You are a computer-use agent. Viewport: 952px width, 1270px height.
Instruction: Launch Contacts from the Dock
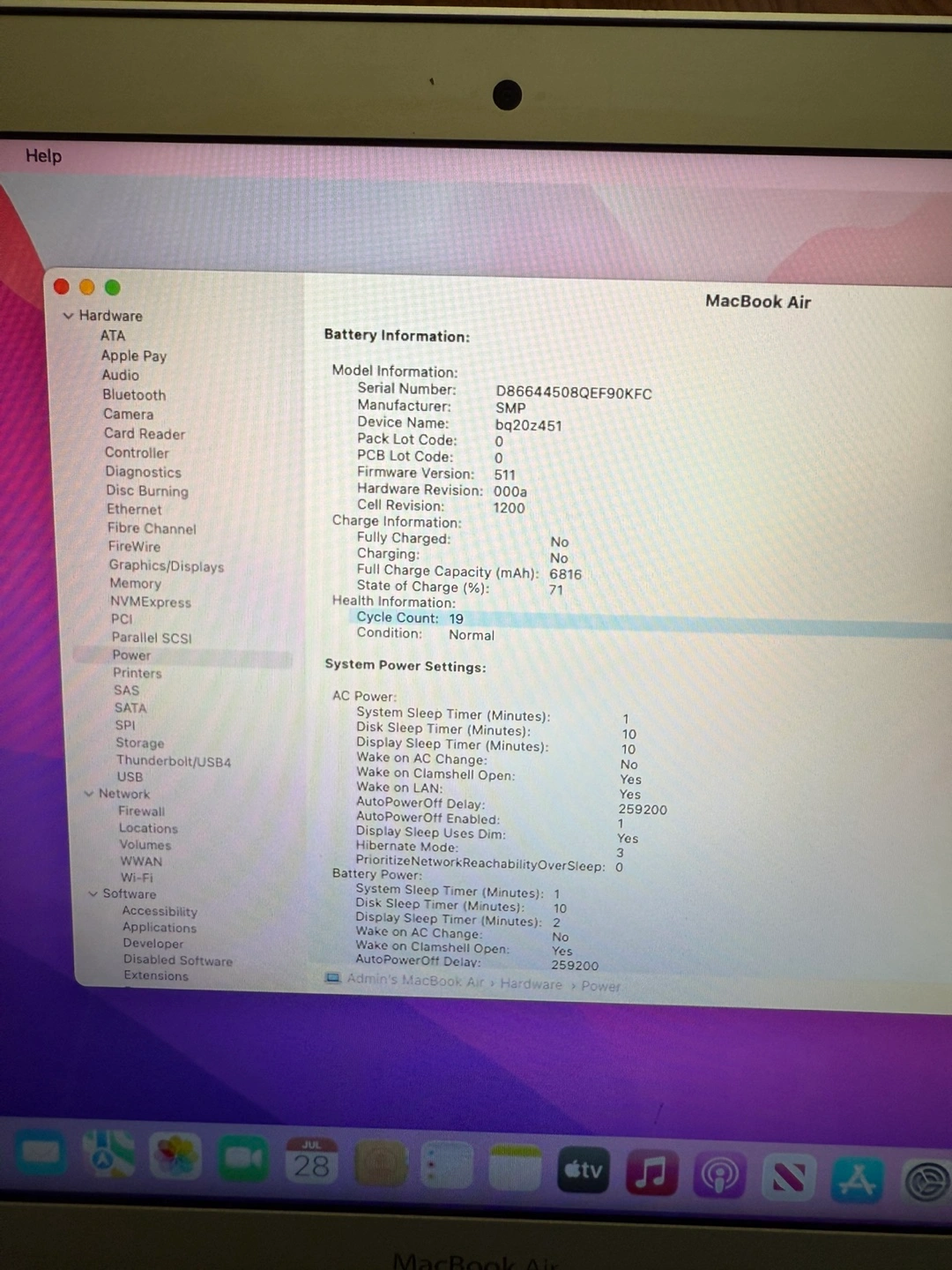(381, 1164)
